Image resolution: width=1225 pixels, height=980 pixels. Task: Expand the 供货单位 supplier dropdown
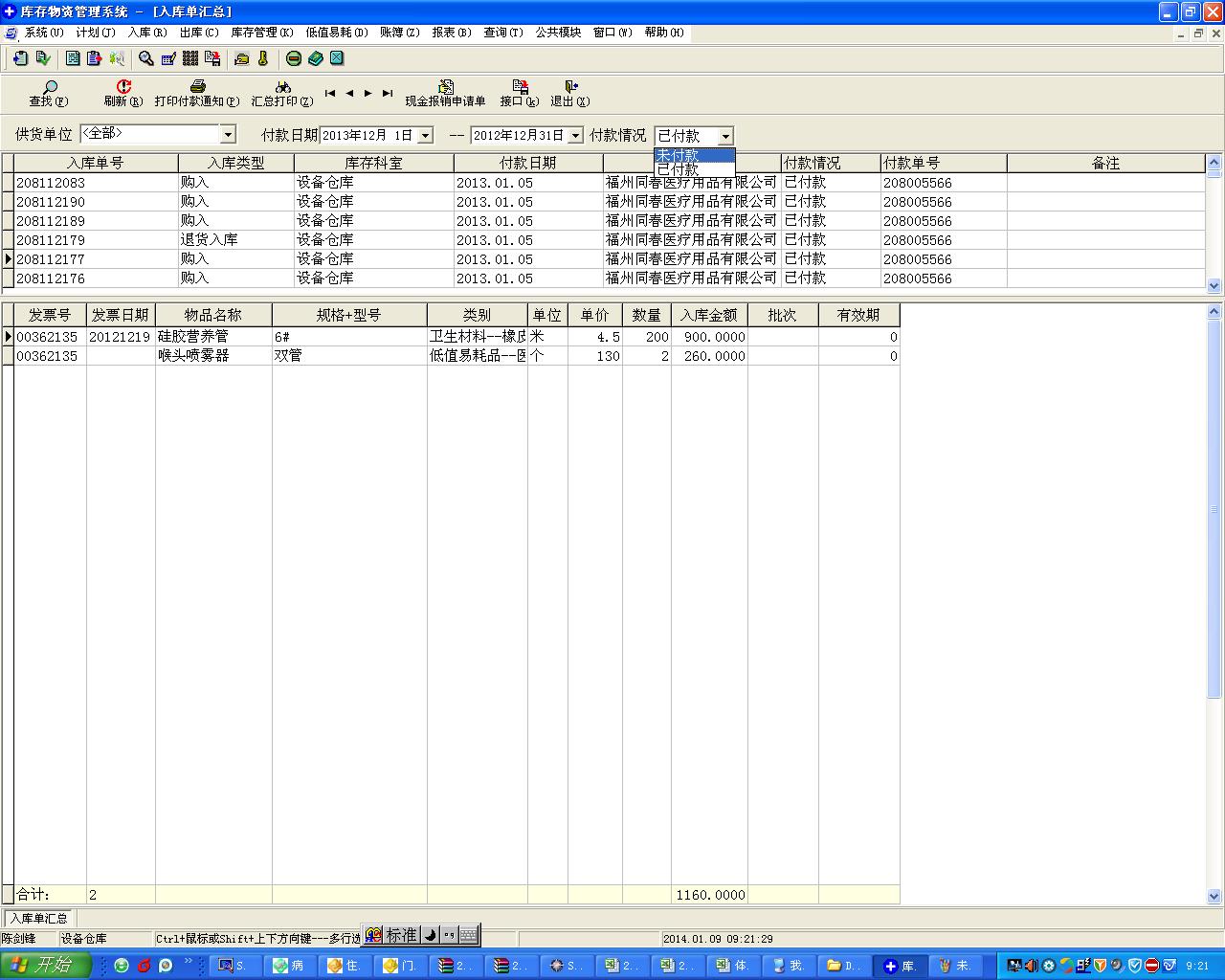[x=228, y=135]
